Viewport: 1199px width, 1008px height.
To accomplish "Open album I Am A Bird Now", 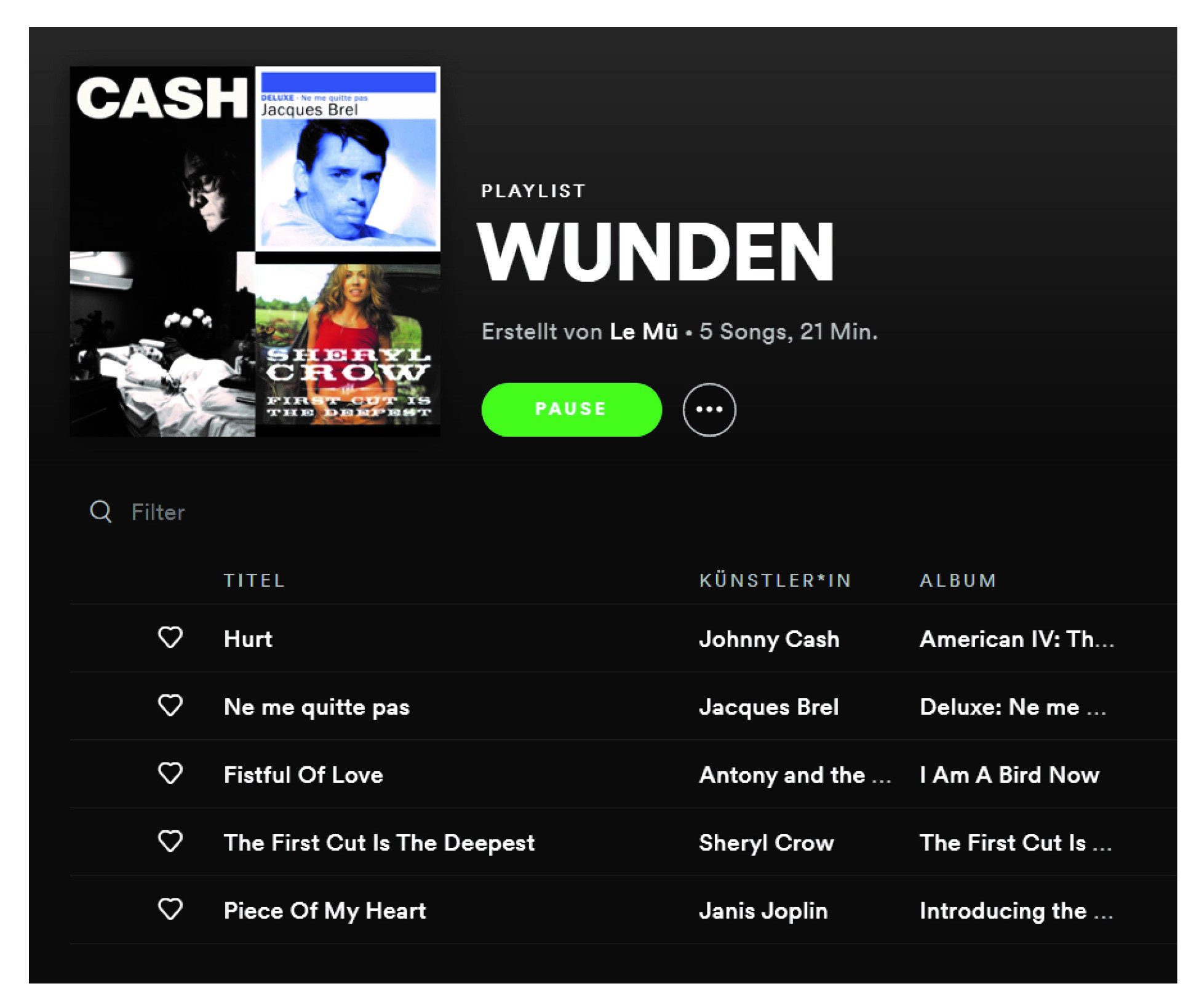I will click(1009, 774).
